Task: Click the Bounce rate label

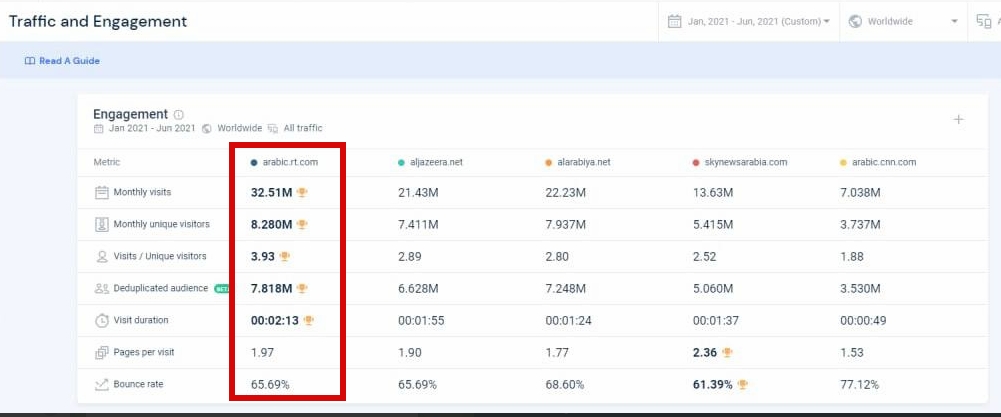Action: (x=139, y=384)
